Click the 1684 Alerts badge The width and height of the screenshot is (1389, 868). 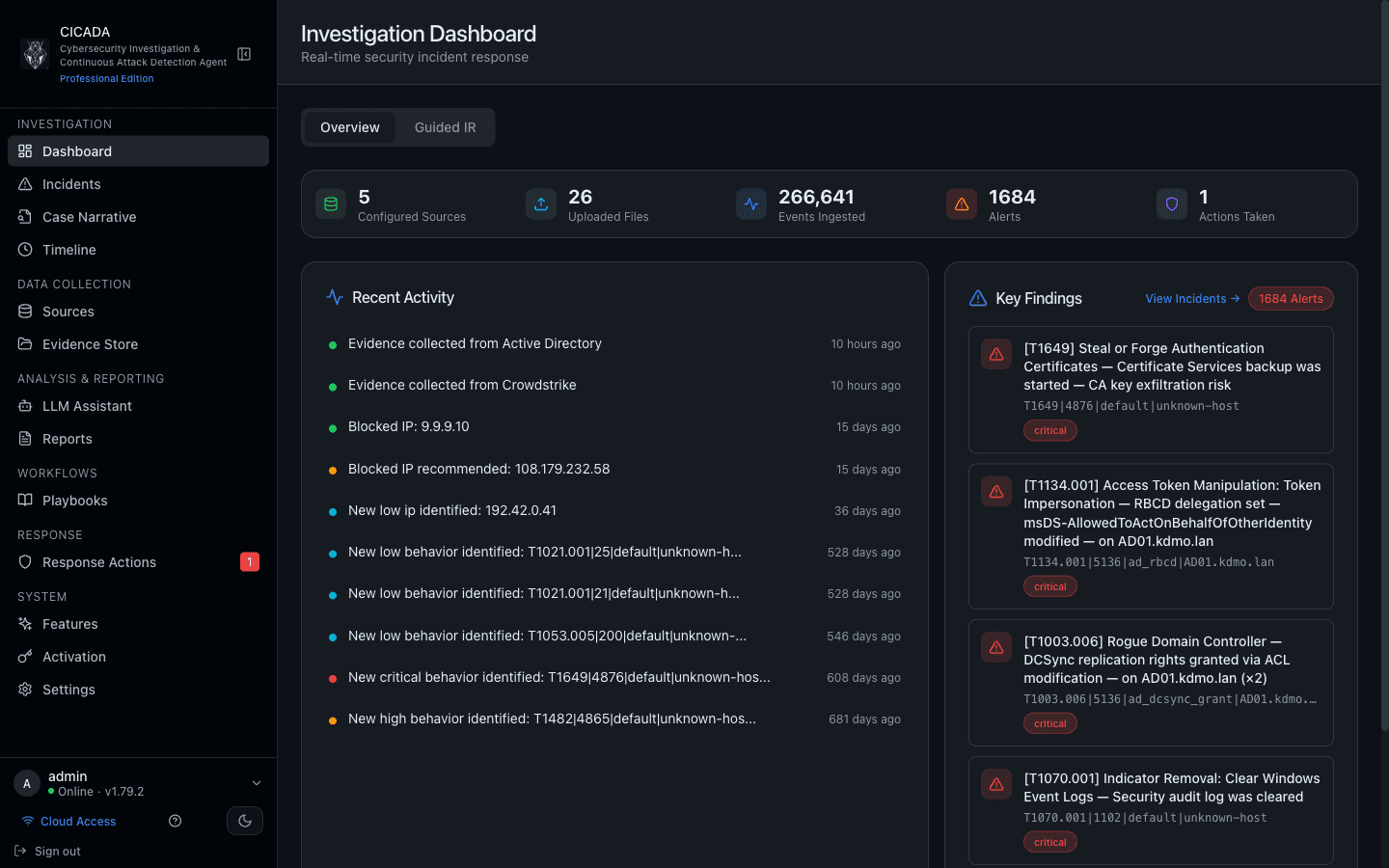point(1291,299)
